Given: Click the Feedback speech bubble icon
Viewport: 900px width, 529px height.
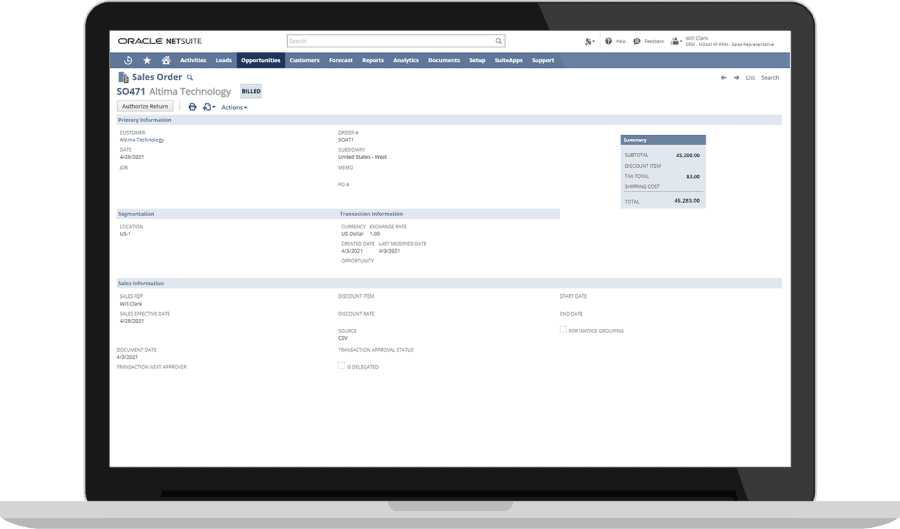Looking at the screenshot, I should coord(637,41).
